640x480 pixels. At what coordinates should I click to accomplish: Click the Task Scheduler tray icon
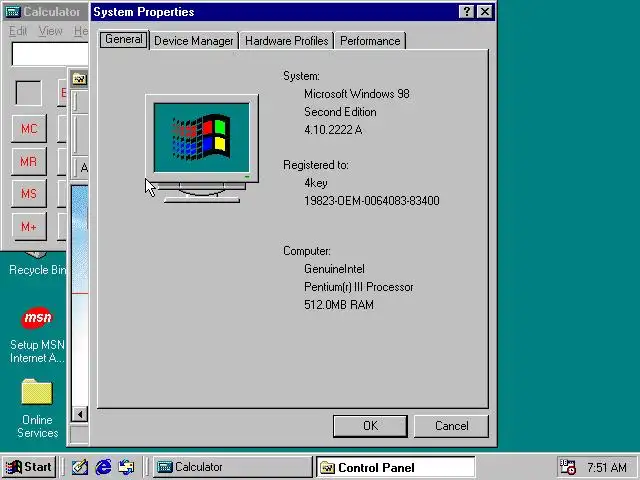click(x=567, y=467)
